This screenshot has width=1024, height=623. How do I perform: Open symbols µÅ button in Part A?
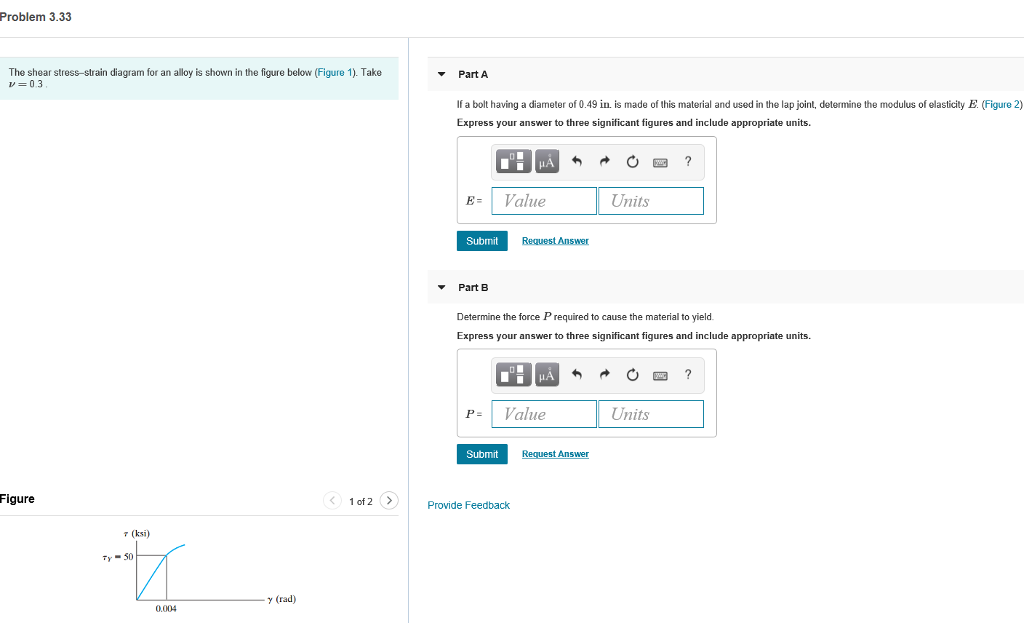[x=547, y=161]
